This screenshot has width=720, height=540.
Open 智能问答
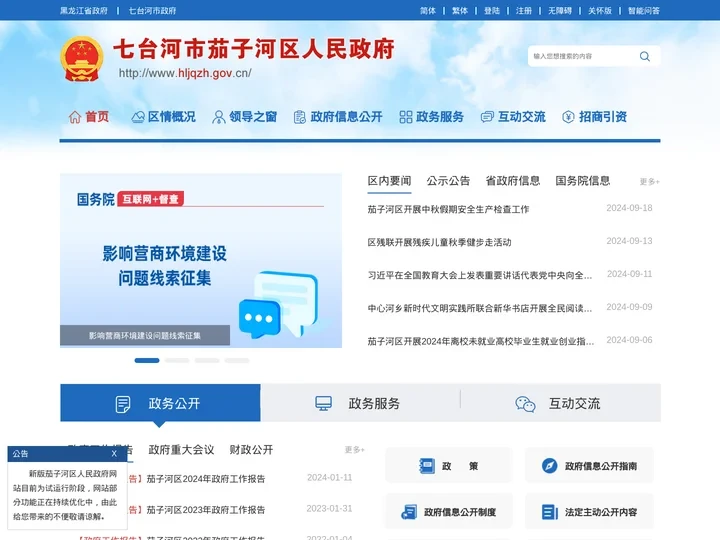click(644, 11)
